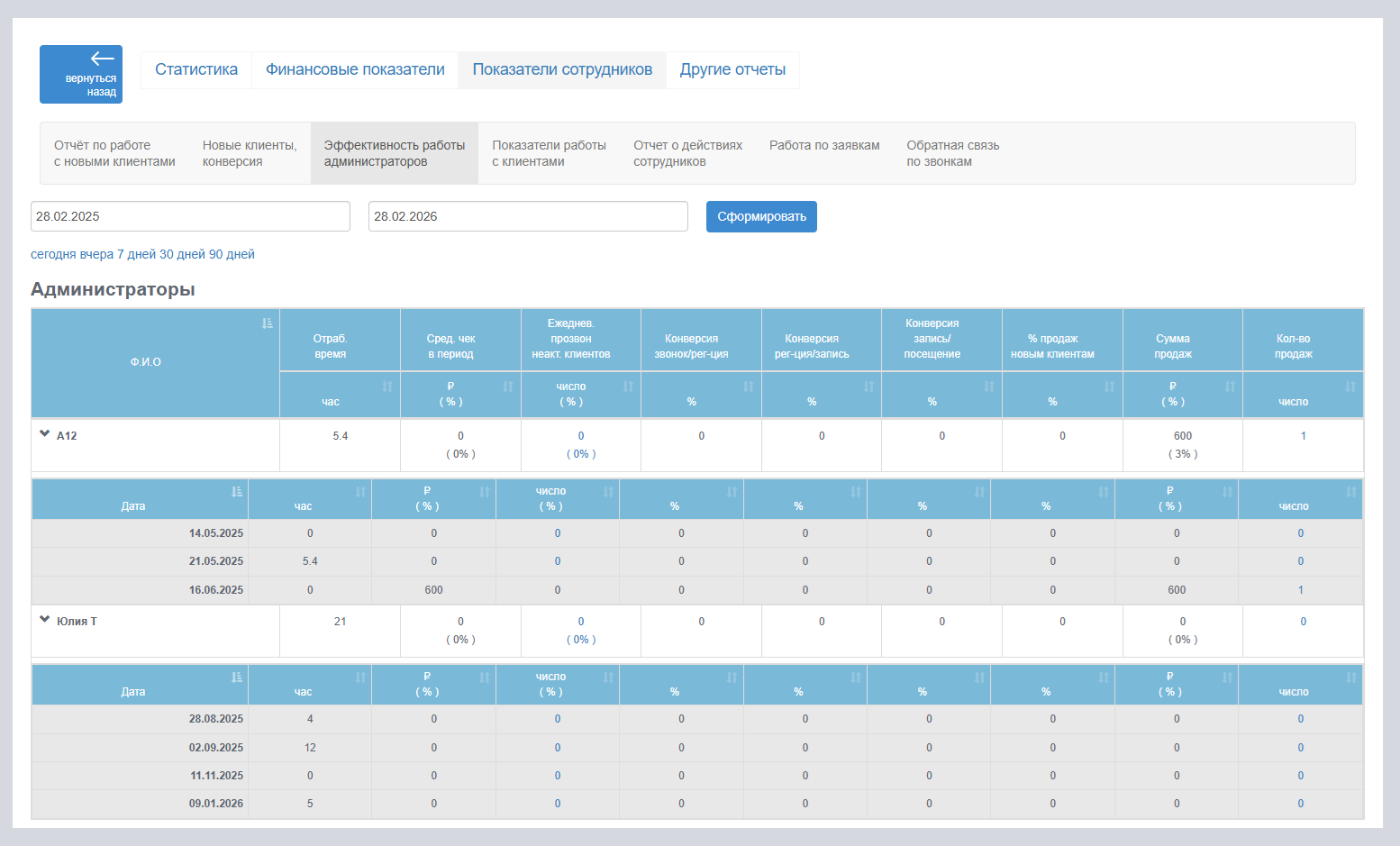Screen dimensions: 1400x846
Task: Open calls count link for 28.08.2025
Action: pyautogui.click(x=558, y=719)
